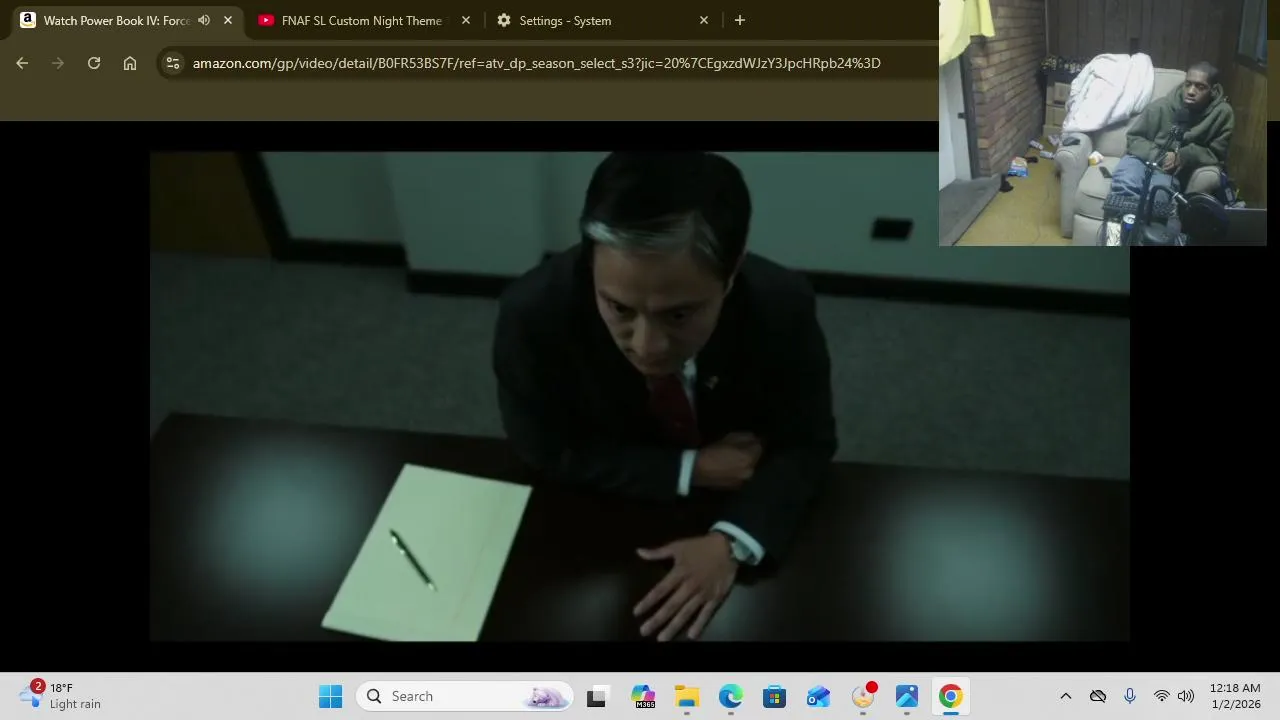
Task: Show hidden system tray icons
Action: point(1066,696)
